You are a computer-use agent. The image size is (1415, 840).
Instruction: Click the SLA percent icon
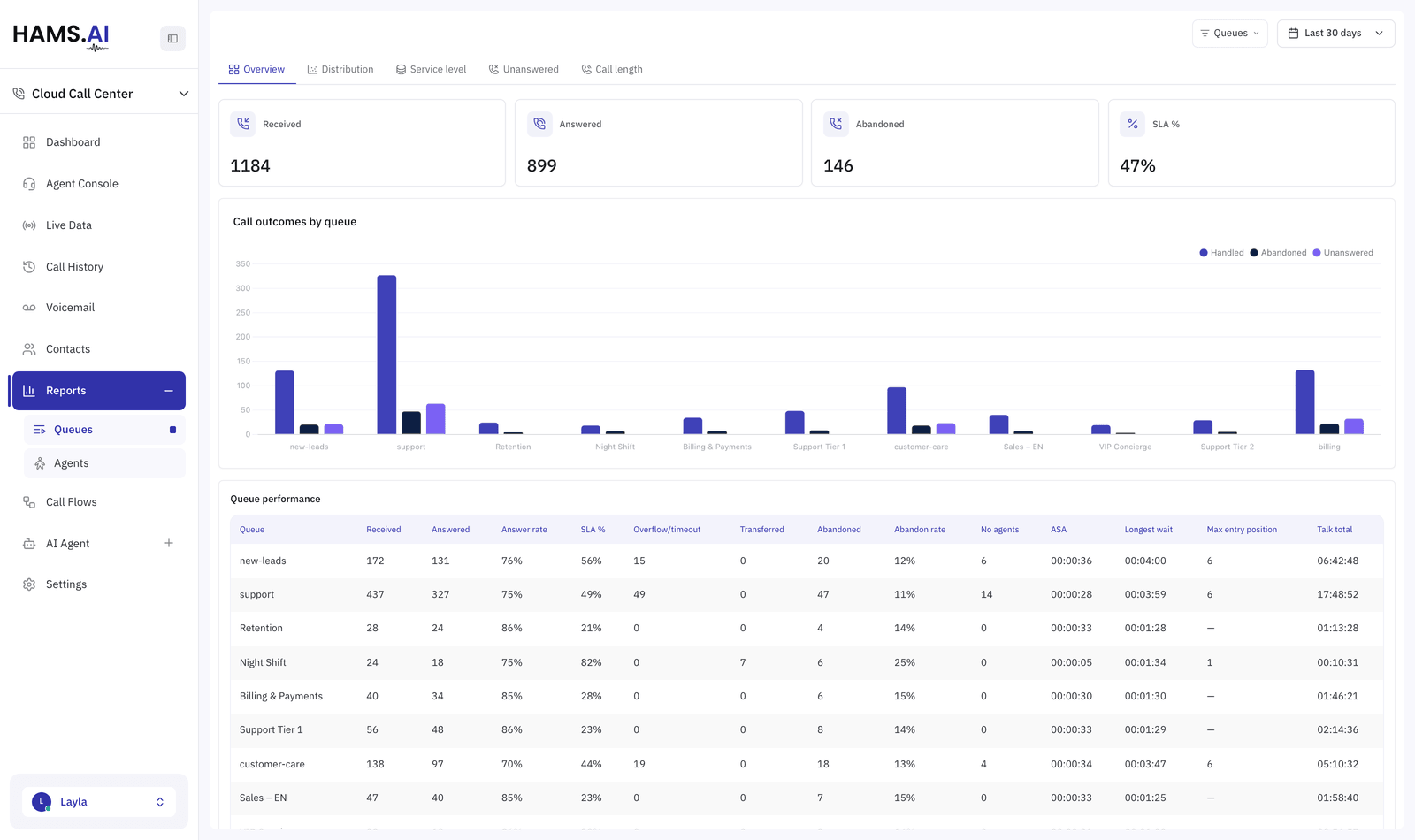[x=1133, y=125]
